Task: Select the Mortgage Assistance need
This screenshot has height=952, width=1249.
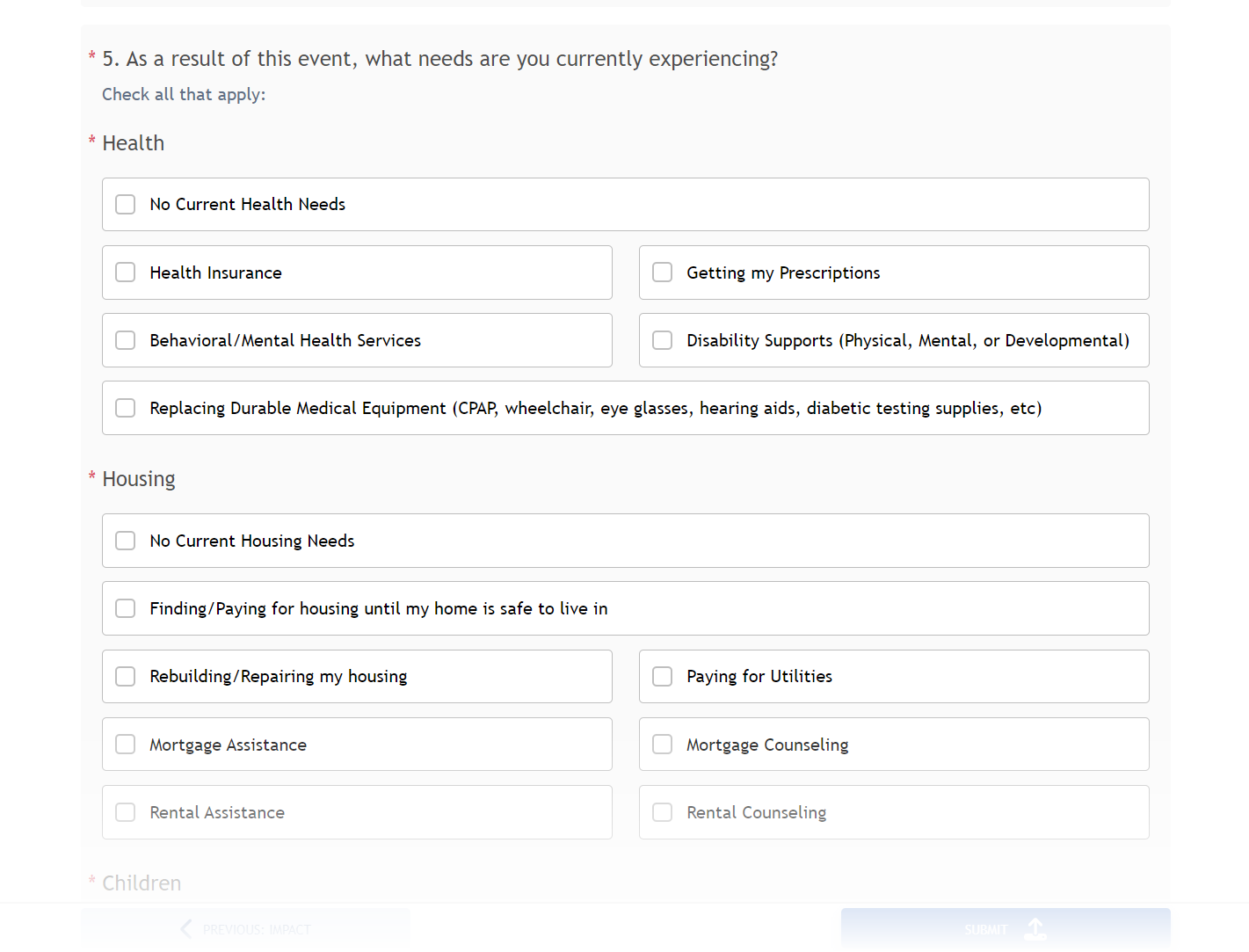Action: [x=125, y=744]
